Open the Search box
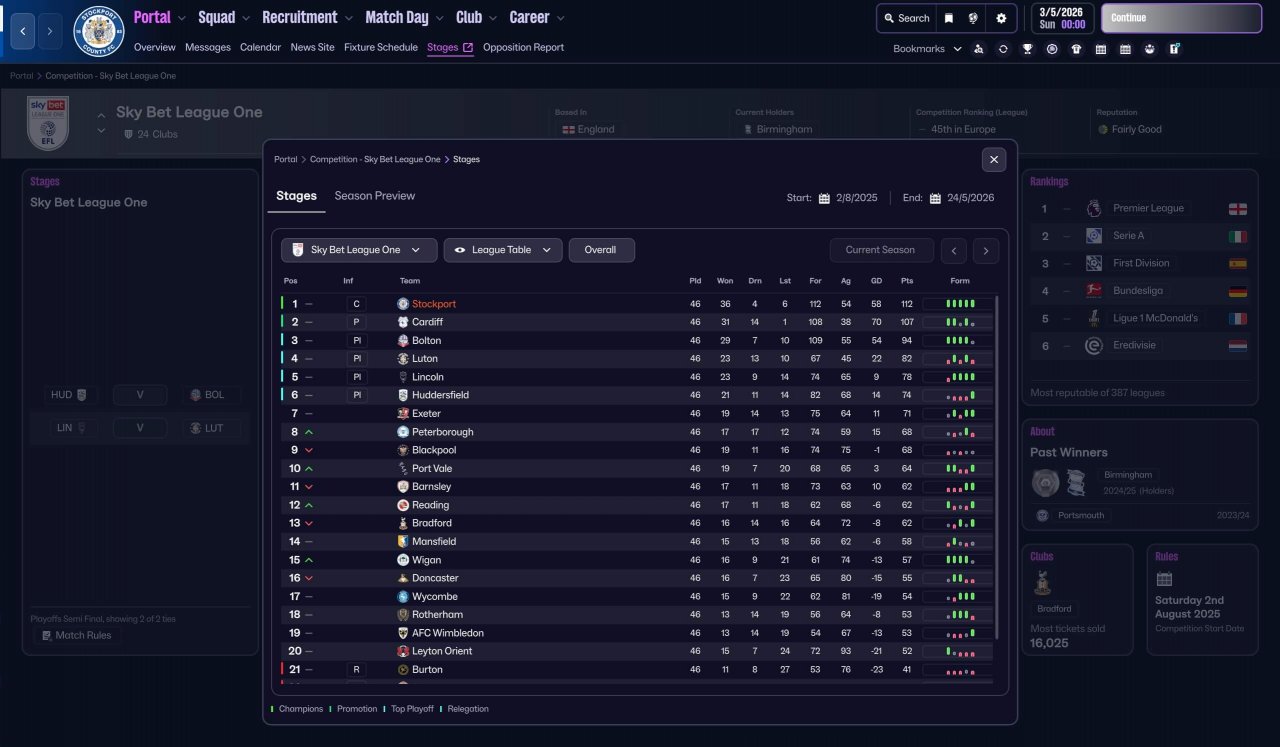1280x747 pixels. click(906, 18)
